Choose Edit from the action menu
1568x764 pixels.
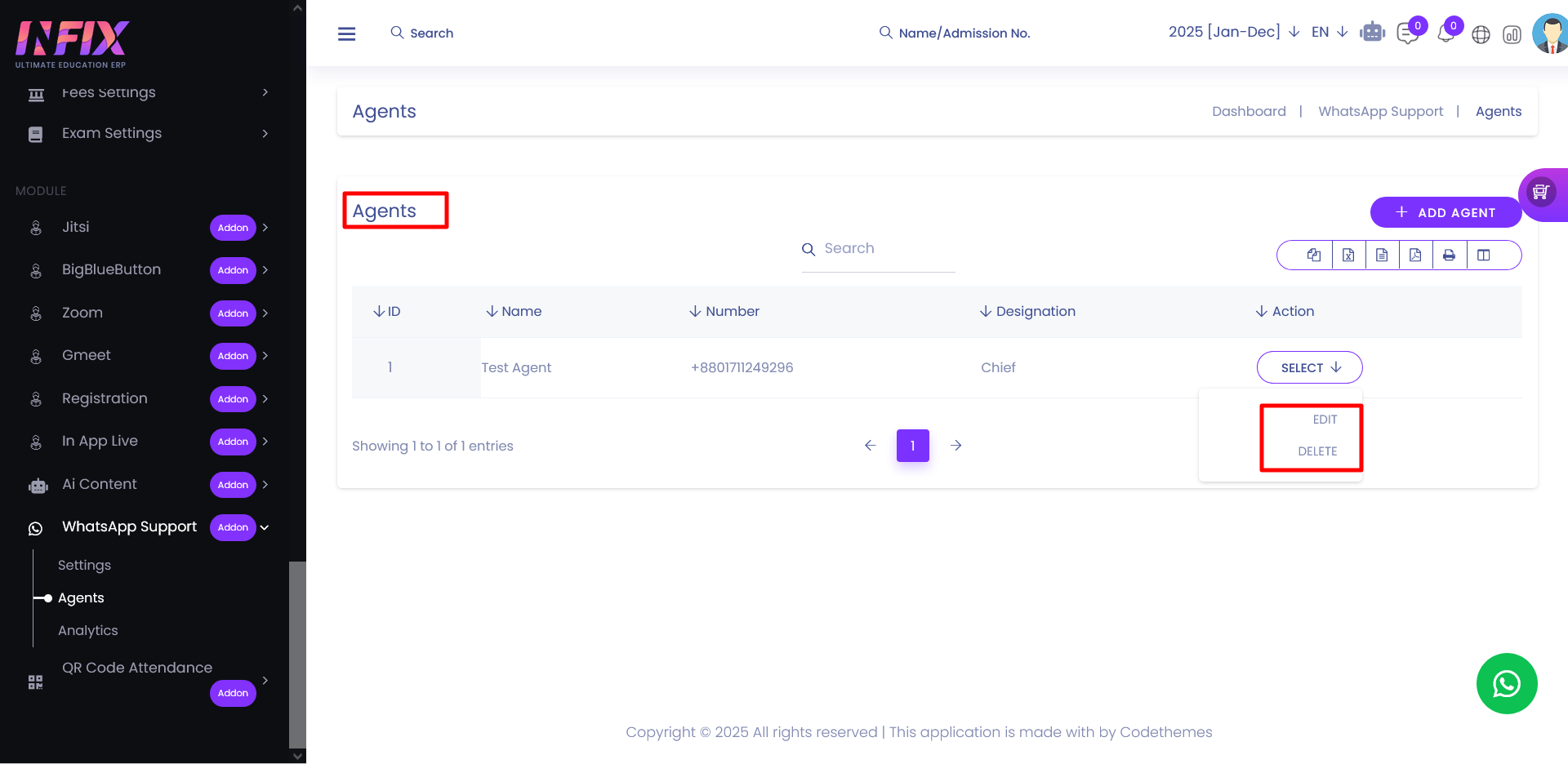[x=1324, y=420]
